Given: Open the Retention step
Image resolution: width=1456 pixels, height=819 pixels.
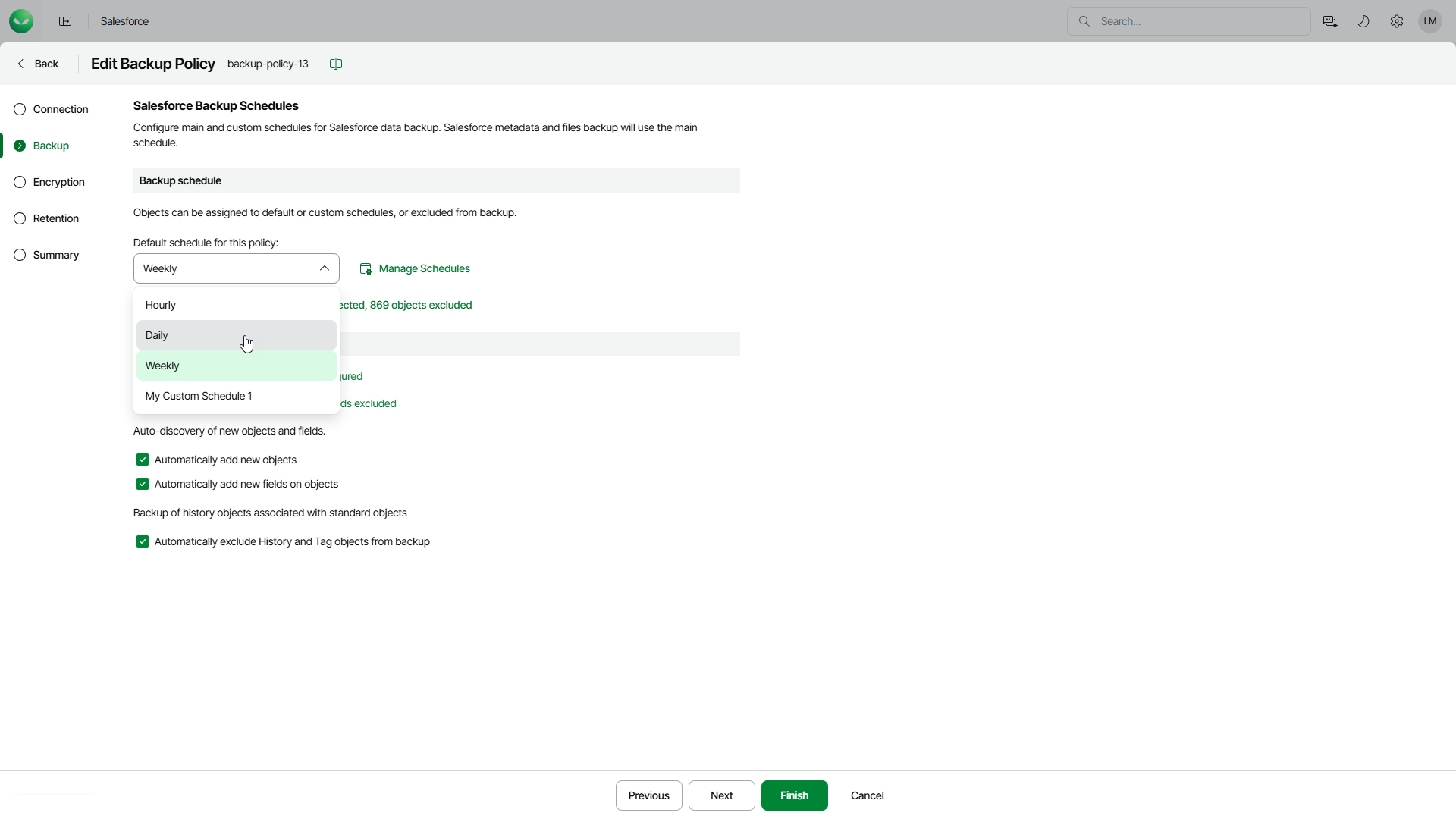Looking at the screenshot, I should coord(55,218).
